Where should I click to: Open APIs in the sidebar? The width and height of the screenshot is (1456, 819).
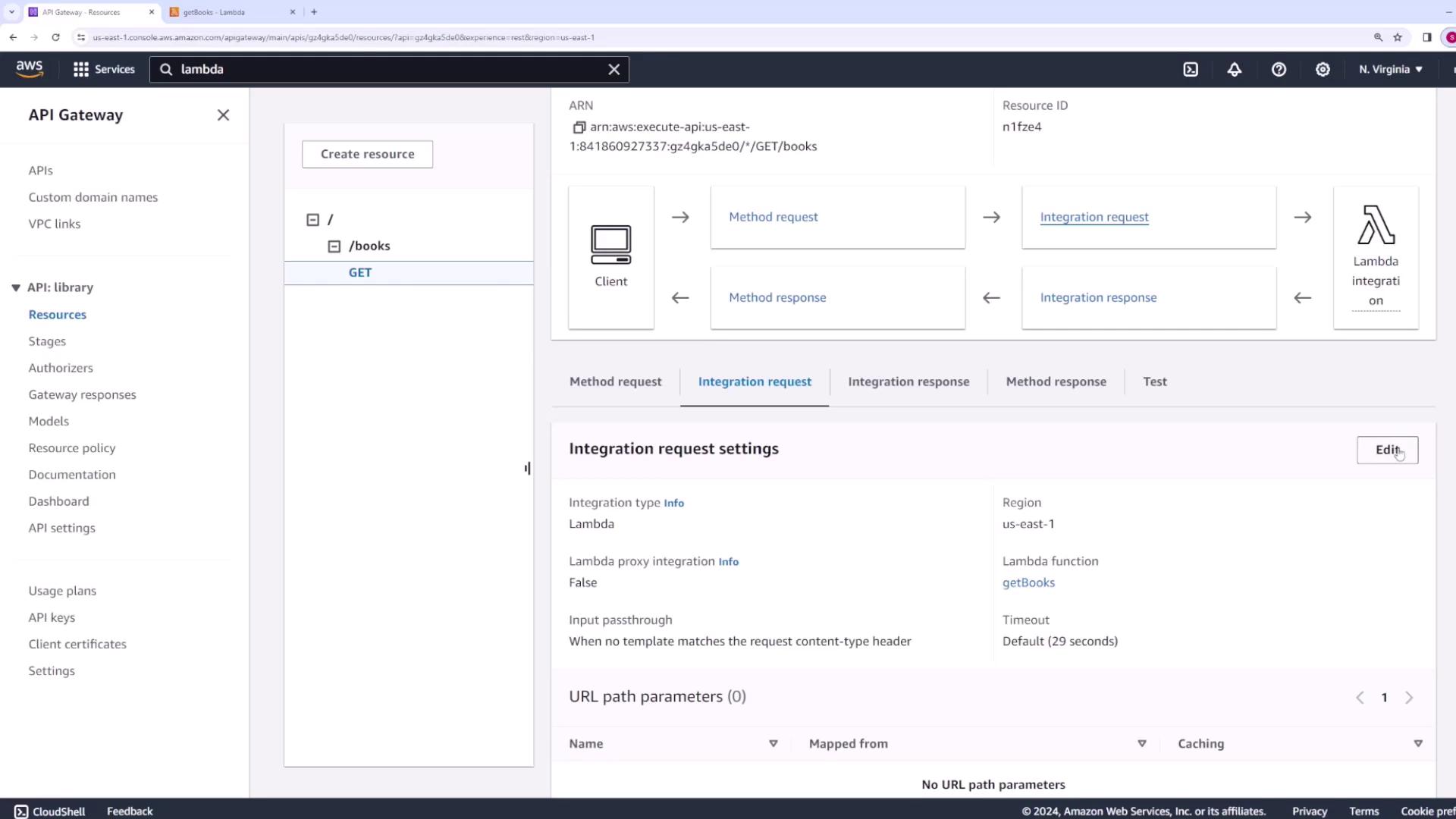(x=40, y=171)
